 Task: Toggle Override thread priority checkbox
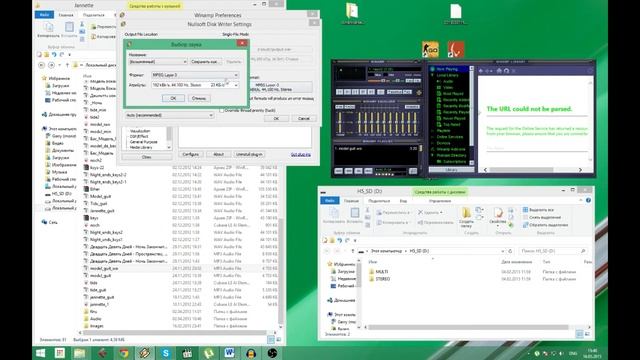pyautogui.click(x=222, y=110)
